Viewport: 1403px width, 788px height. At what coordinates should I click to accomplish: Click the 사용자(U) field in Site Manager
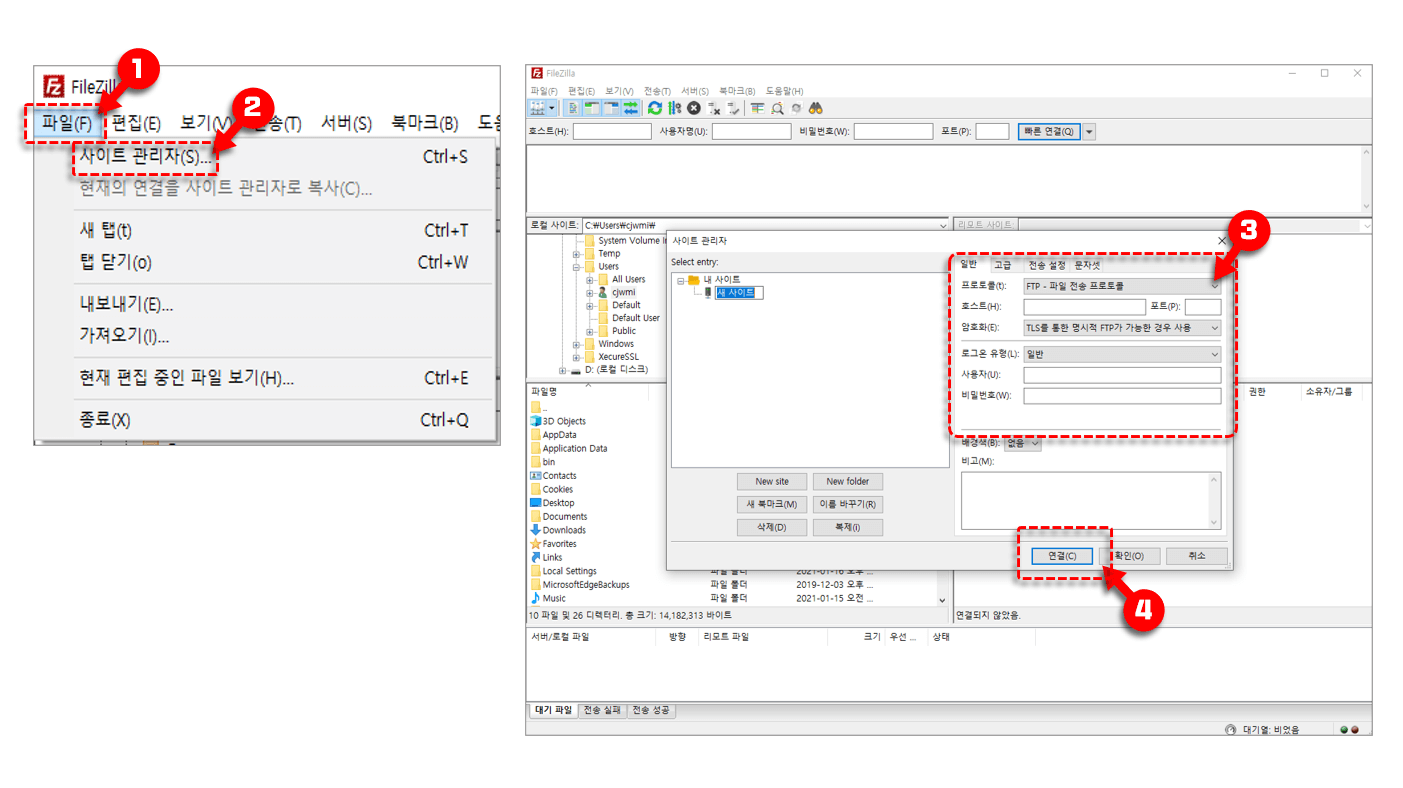click(x=1122, y=375)
